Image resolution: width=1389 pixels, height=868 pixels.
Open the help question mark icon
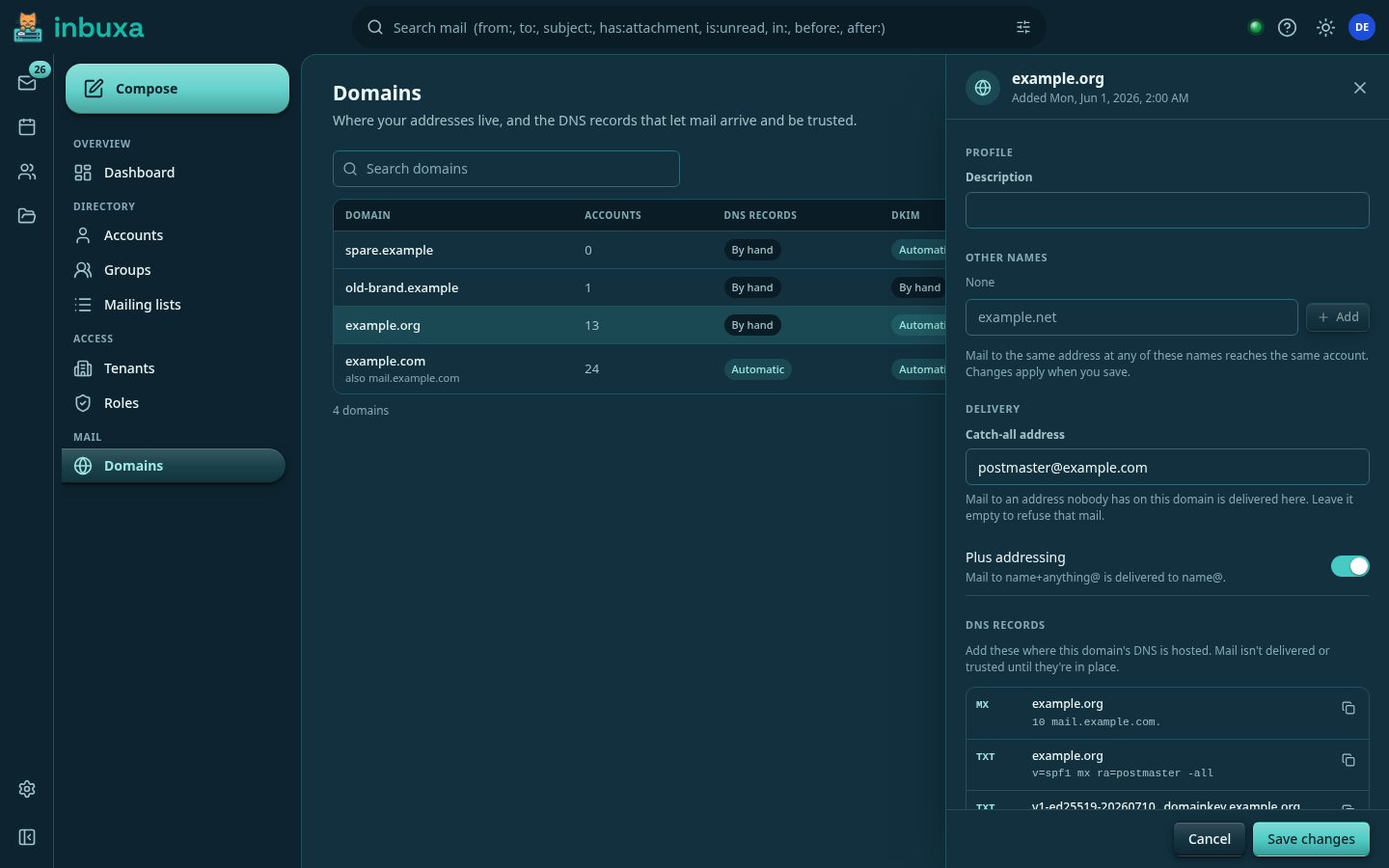coord(1287,27)
